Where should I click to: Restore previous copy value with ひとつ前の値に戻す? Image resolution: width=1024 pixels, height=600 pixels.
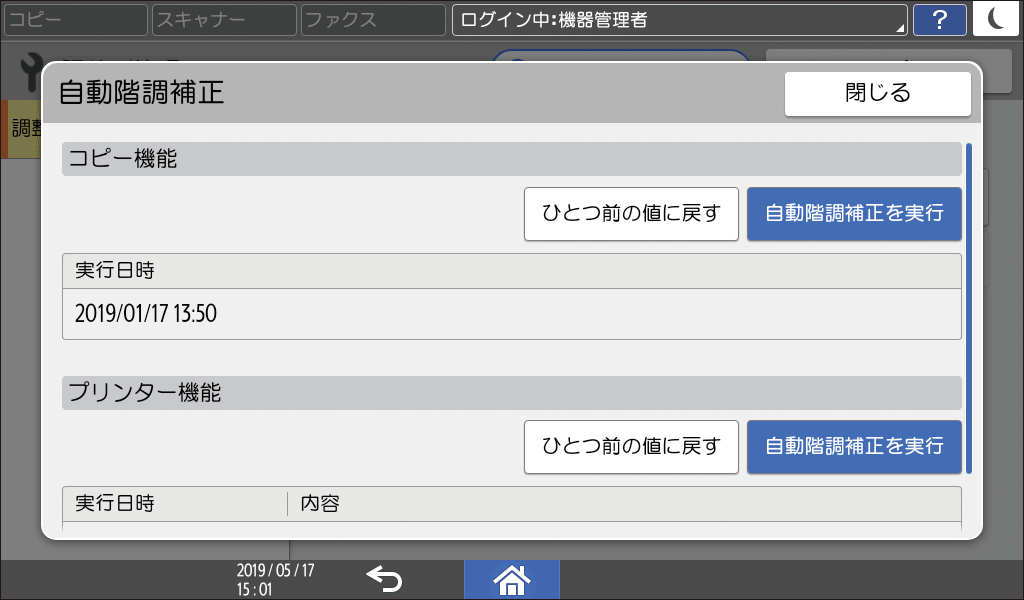[x=631, y=213]
